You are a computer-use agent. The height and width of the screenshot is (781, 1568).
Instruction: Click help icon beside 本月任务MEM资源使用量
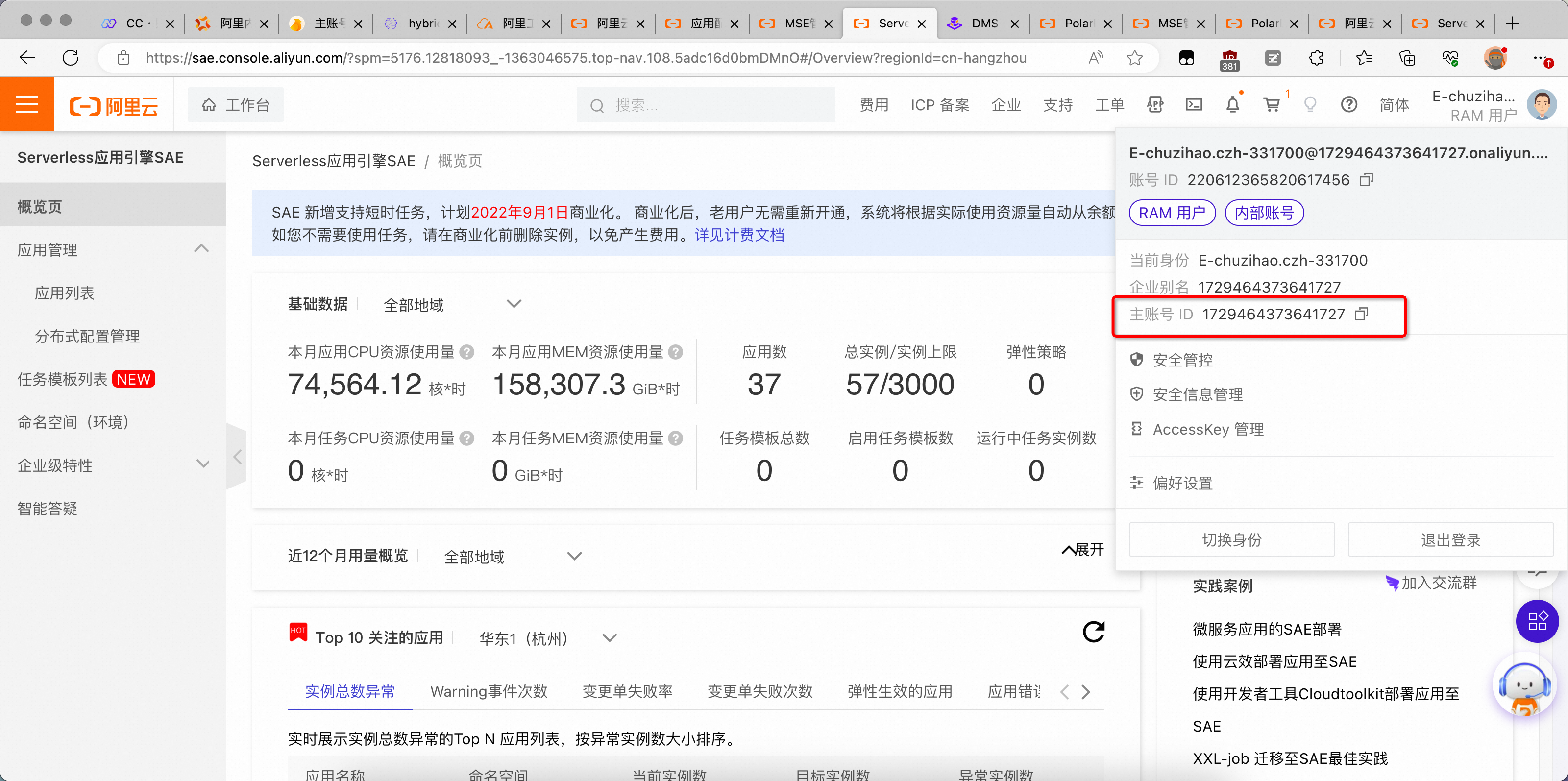click(675, 439)
